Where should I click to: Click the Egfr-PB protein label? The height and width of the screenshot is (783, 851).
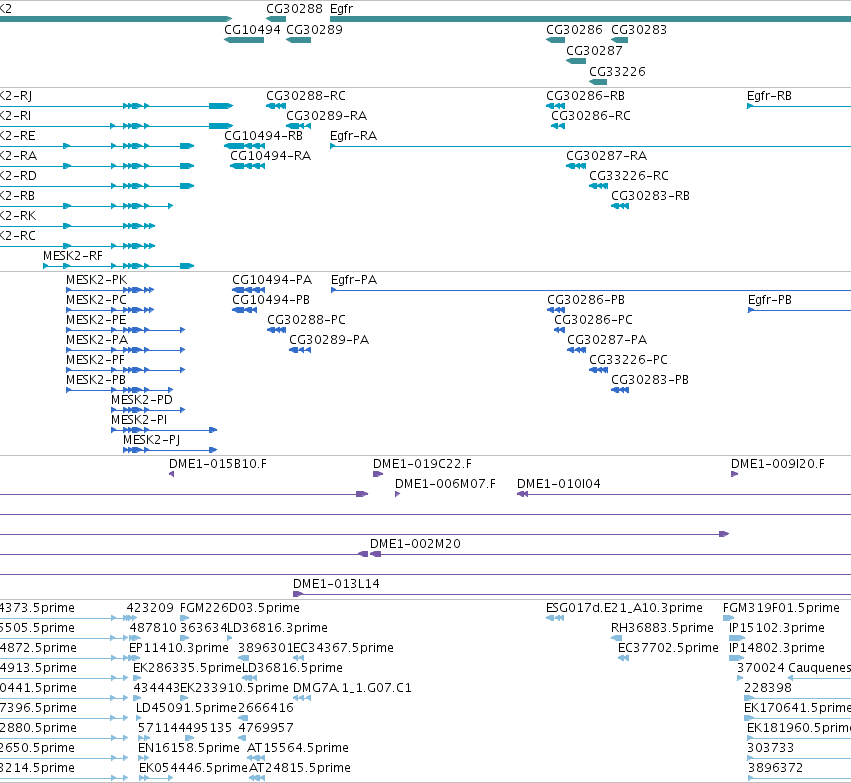click(x=770, y=300)
